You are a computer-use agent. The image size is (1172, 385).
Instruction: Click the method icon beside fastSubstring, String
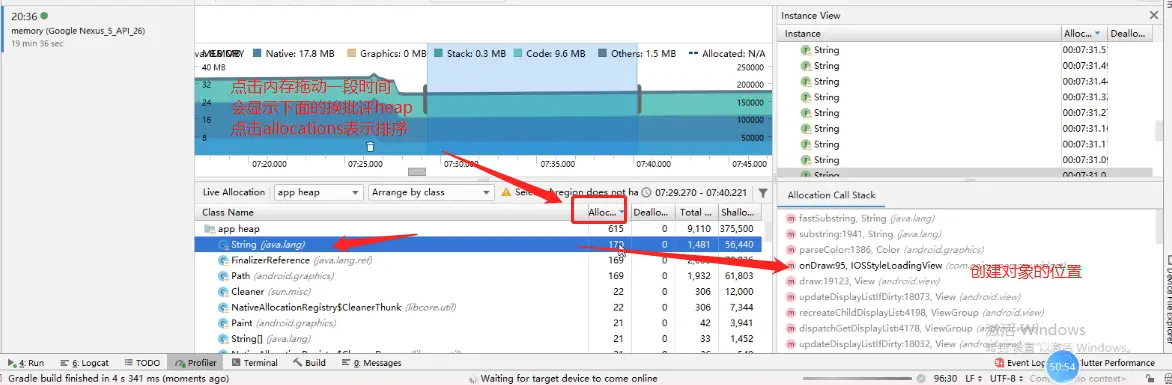point(791,218)
